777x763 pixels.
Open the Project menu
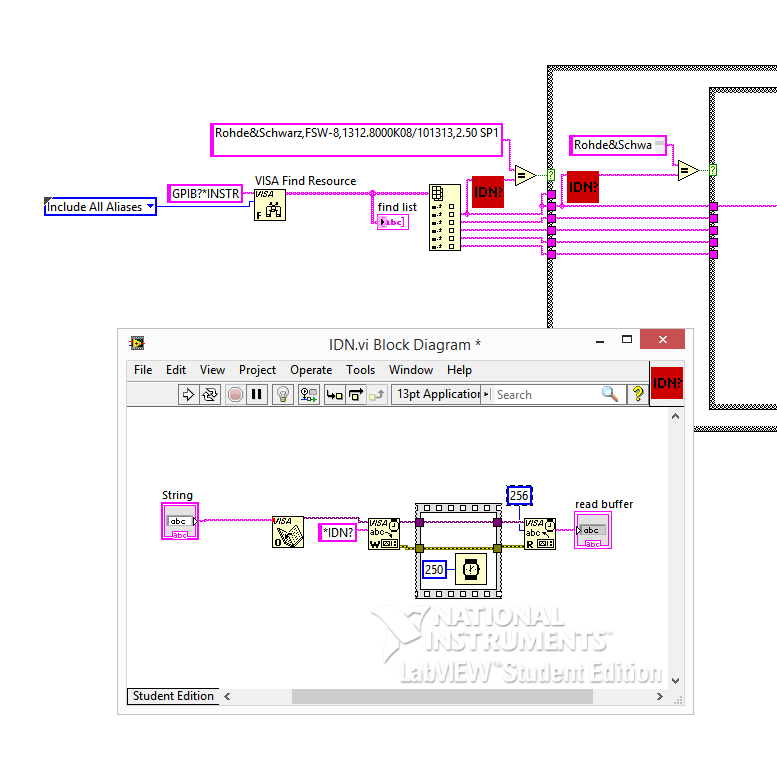click(257, 370)
